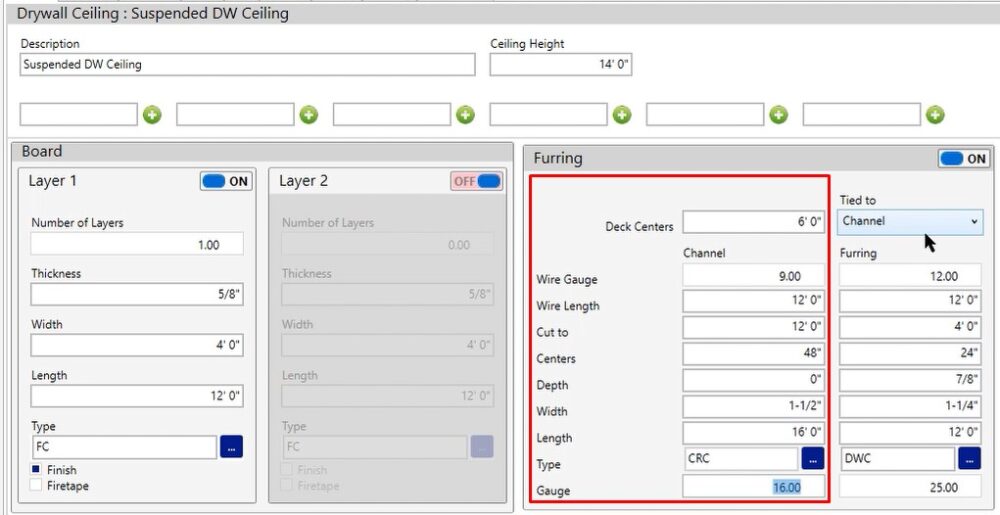
Task: Open Layer 1 board Type browse button
Action: tap(231, 447)
